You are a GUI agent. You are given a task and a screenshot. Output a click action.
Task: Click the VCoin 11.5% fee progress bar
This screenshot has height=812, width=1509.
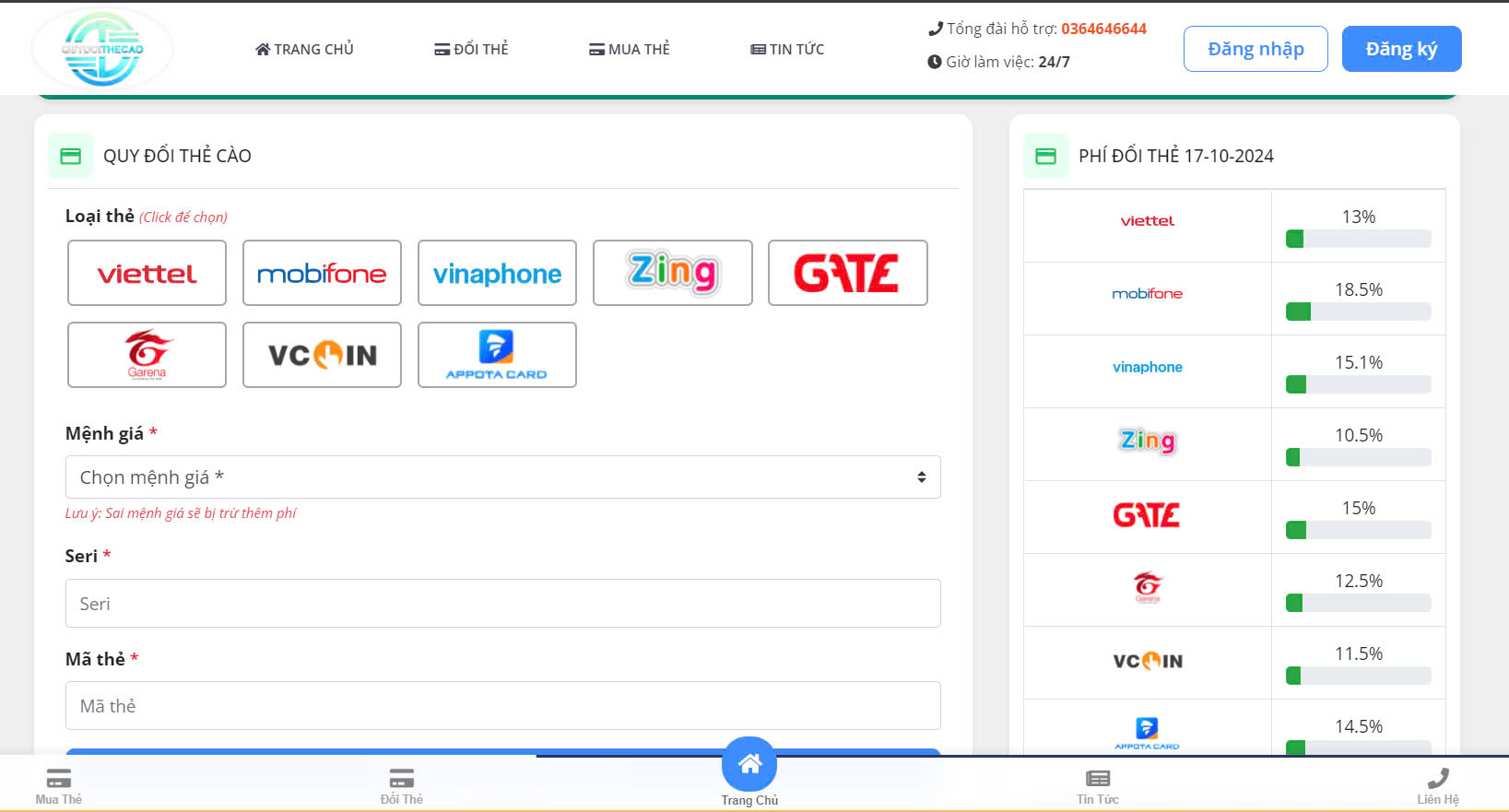coord(1358,676)
